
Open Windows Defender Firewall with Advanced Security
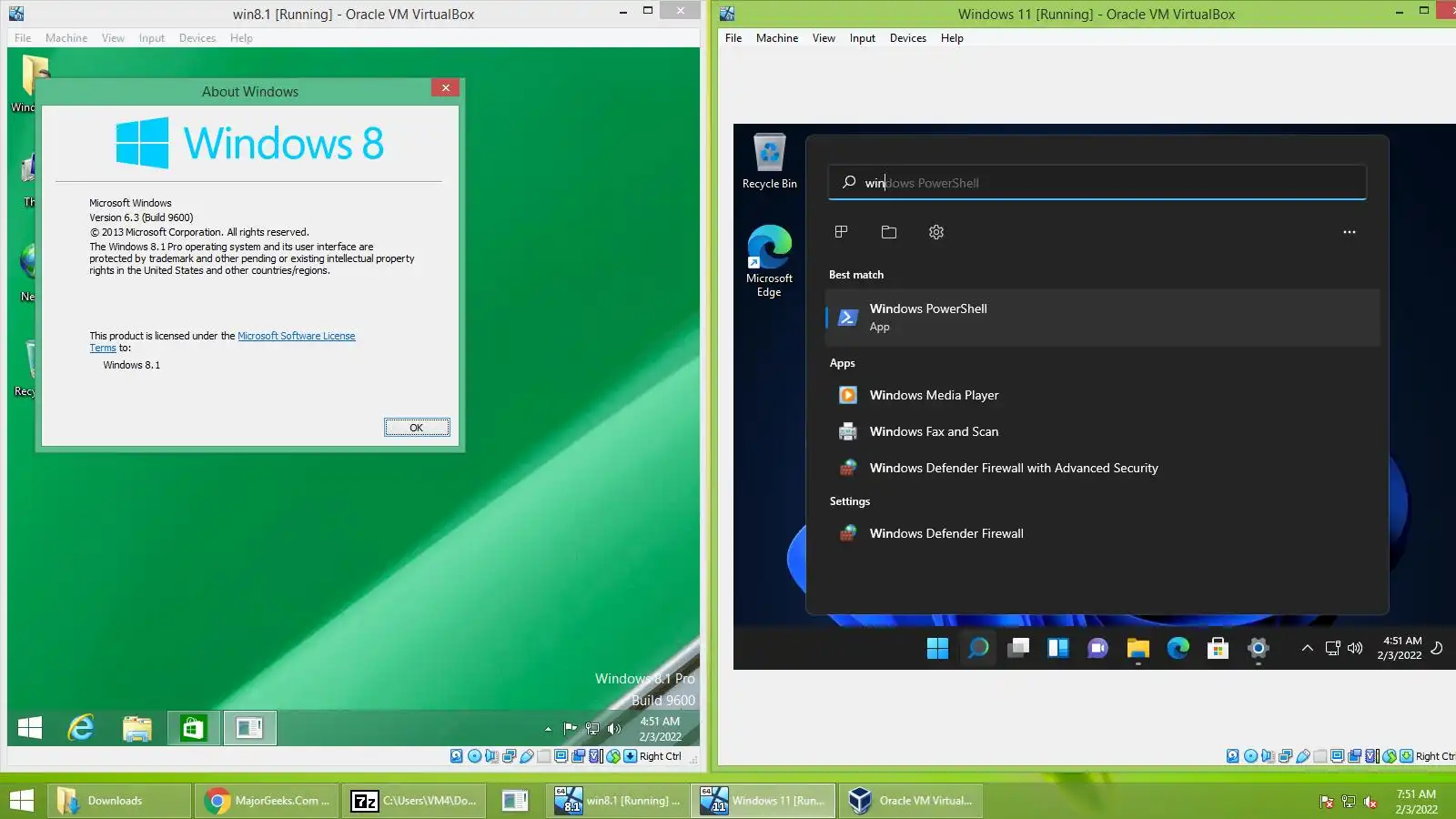[1102, 468]
